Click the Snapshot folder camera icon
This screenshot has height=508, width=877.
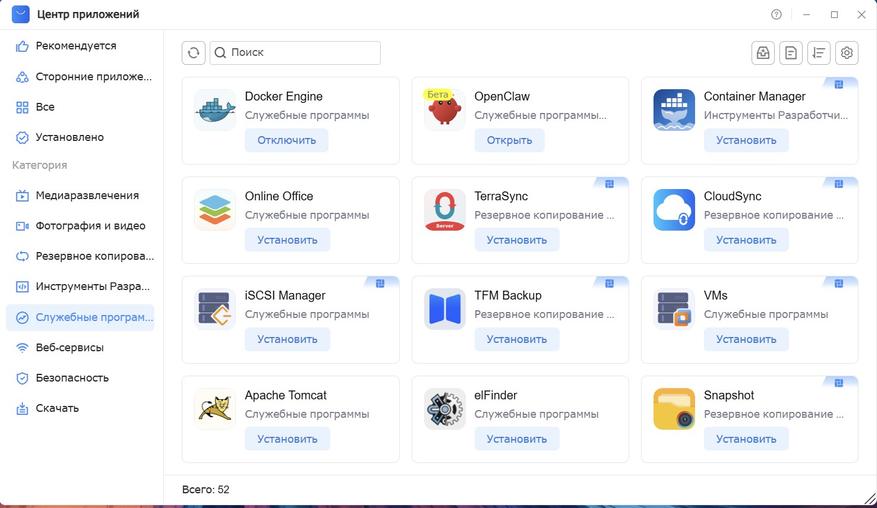(x=674, y=409)
